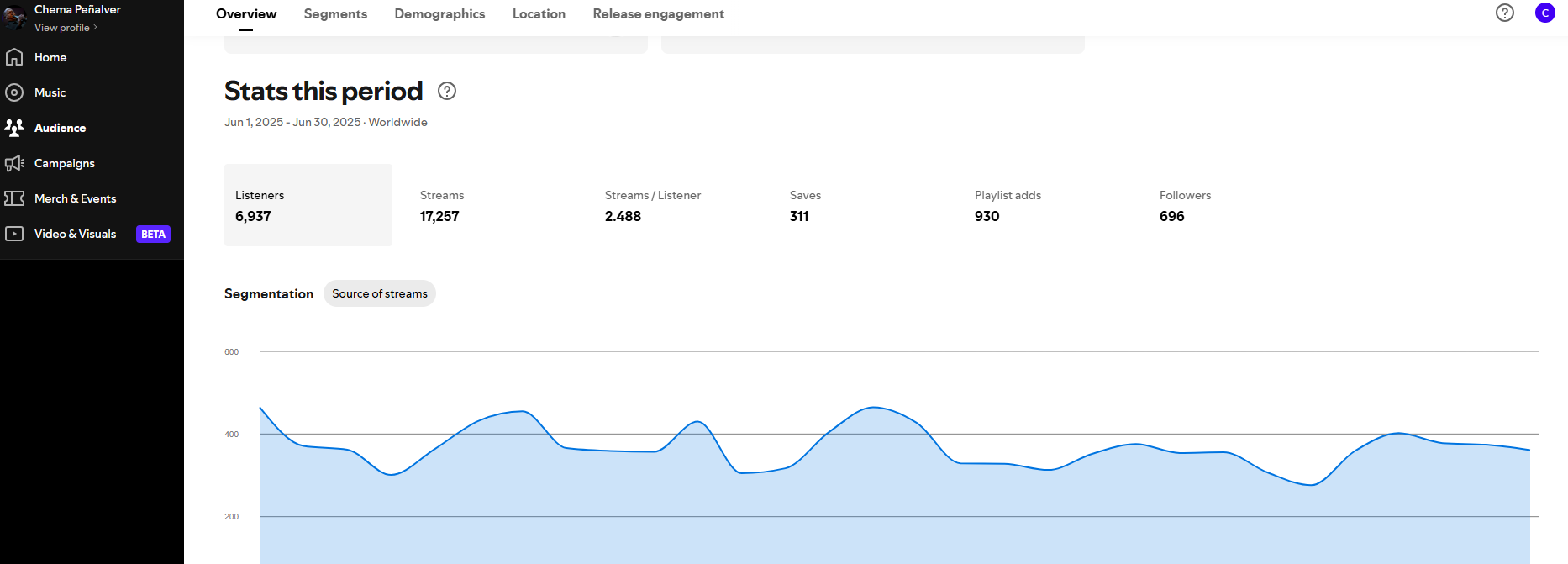This screenshot has width=1568, height=564.
Task: Open the Location tab
Action: 539,14
